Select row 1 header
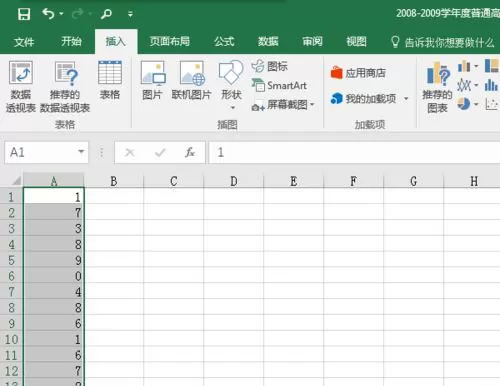The image size is (500, 386). 11,197
